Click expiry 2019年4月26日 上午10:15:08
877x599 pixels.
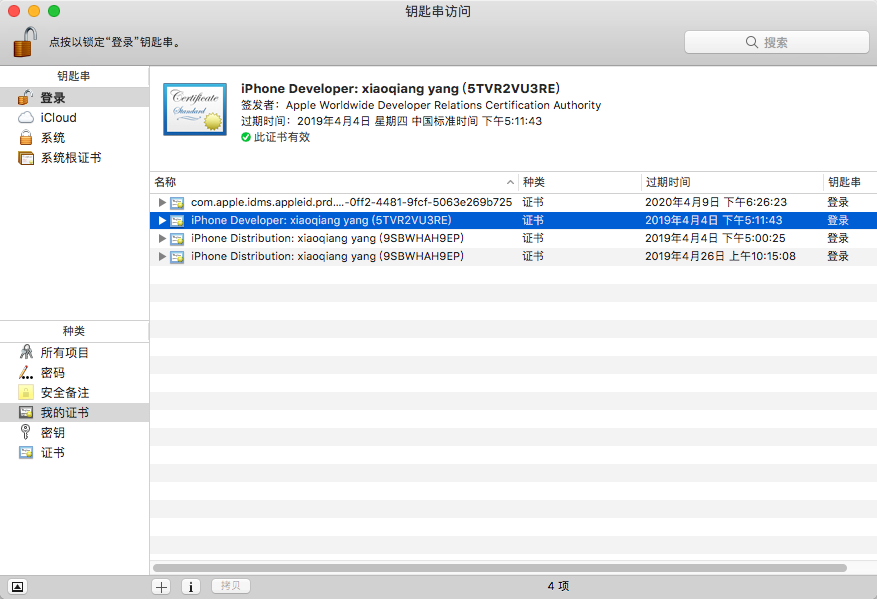pos(720,256)
